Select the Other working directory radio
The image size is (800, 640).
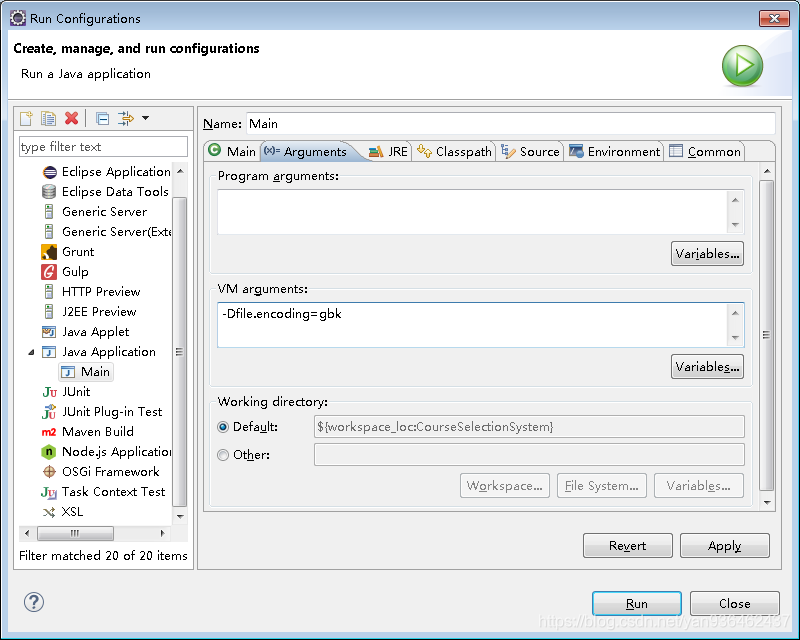pos(223,455)
